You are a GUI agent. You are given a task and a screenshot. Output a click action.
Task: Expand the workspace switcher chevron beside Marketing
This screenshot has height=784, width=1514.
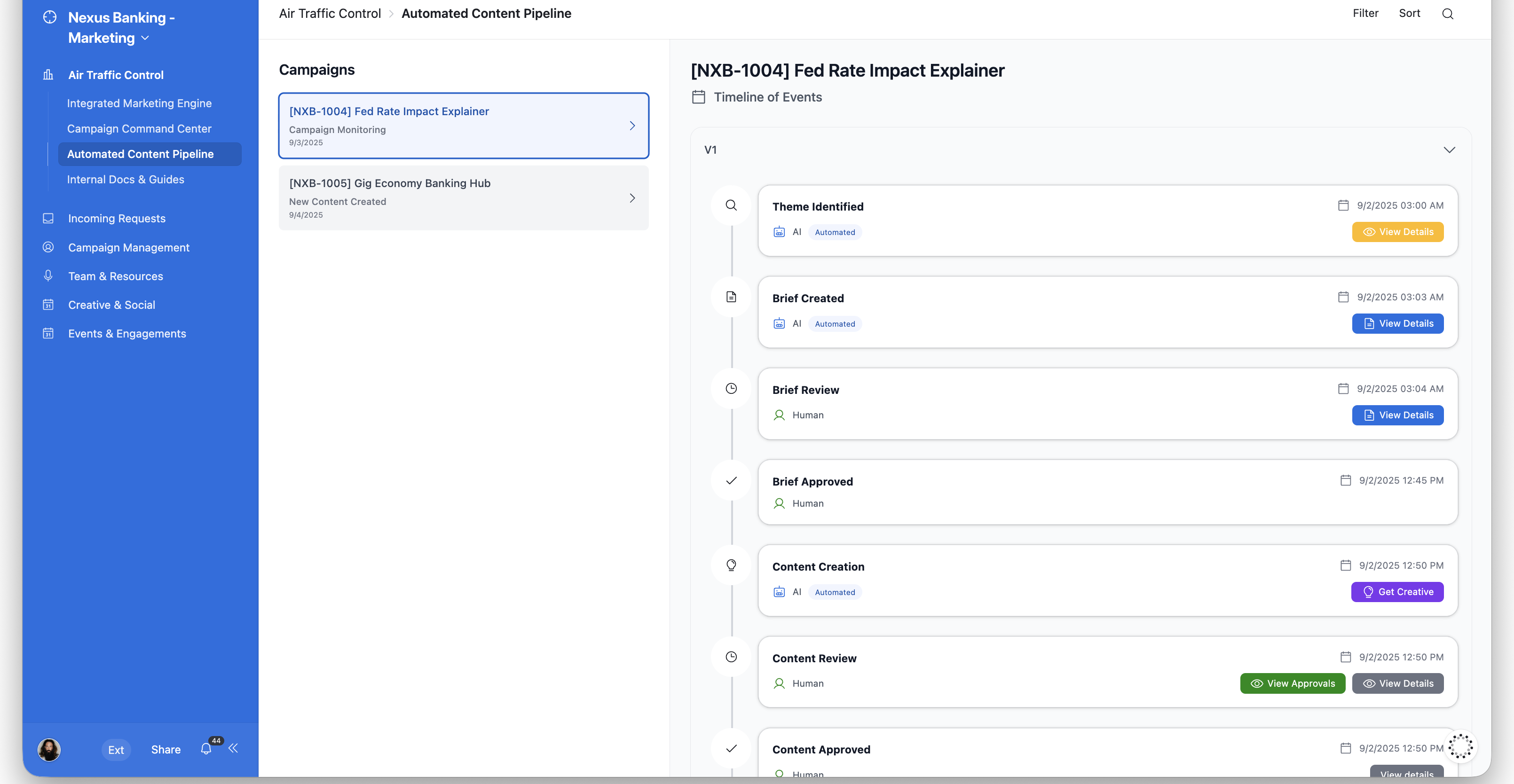(145, 38)
